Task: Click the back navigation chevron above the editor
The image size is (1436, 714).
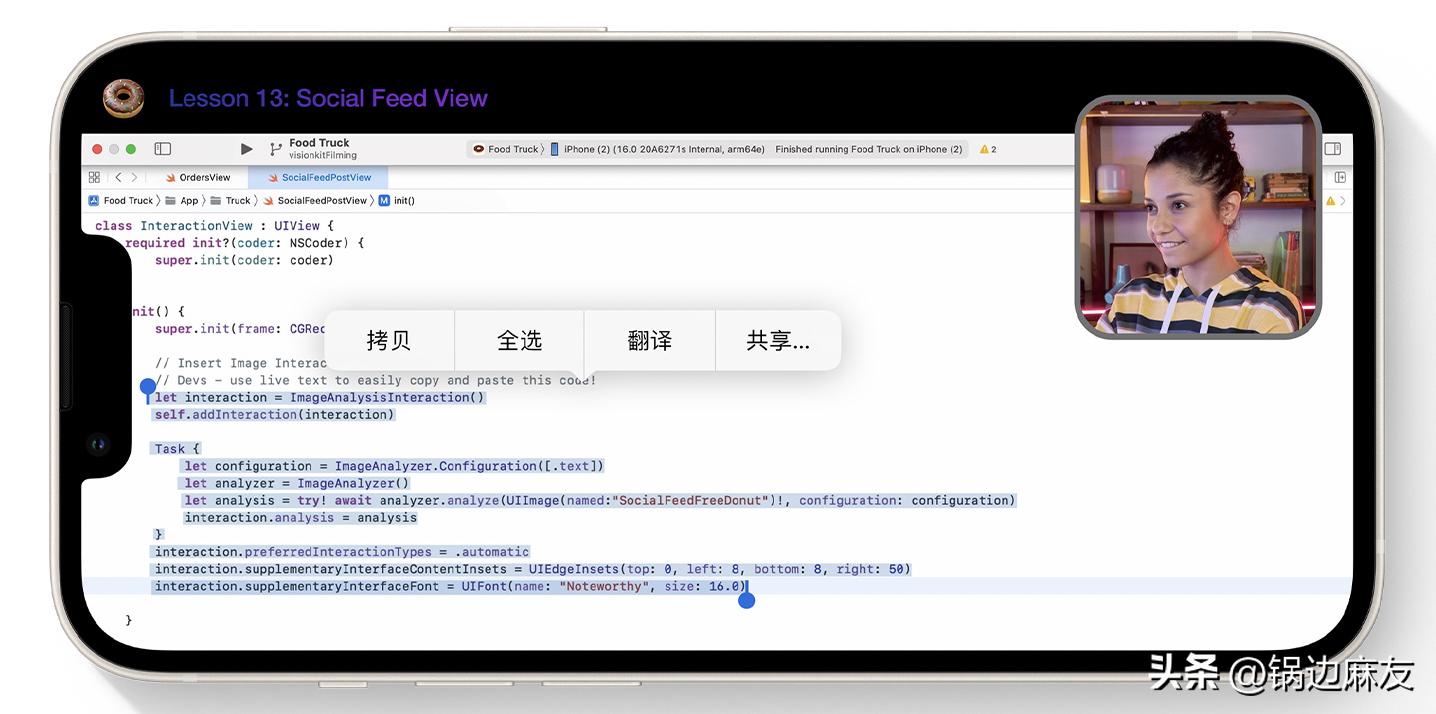Action: click(118, 176)
